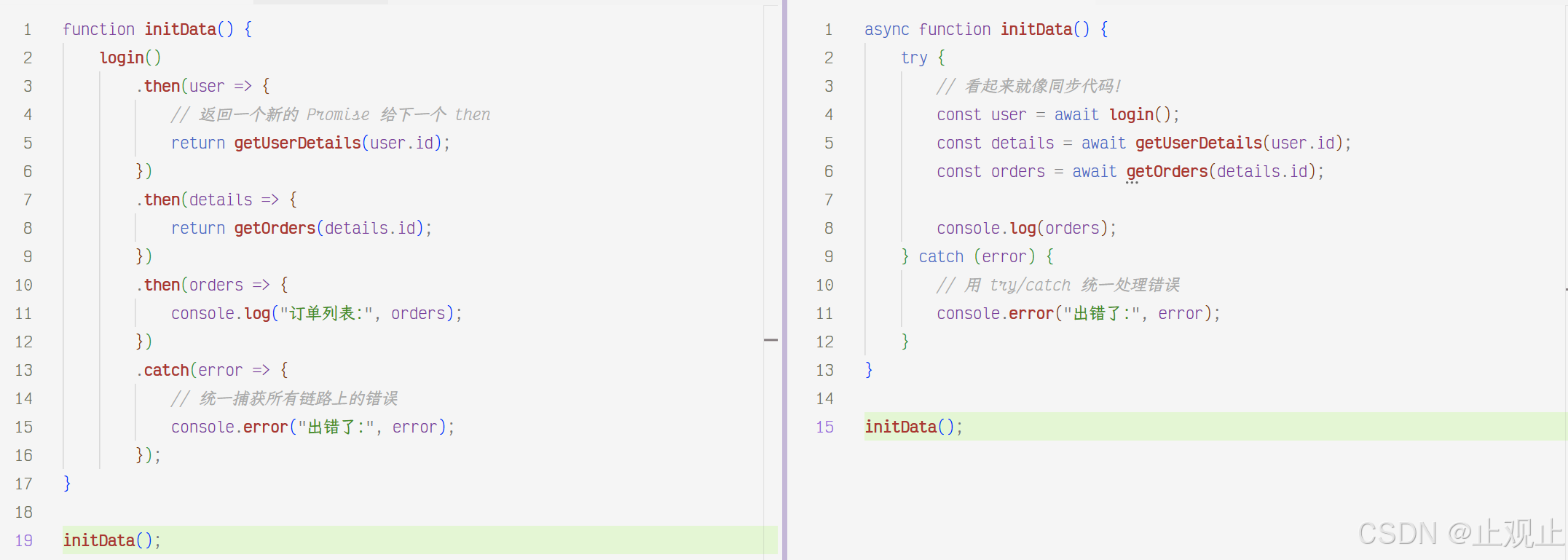Click closing brace on left line 17
The width and height of the screenshot is (1568, 560).
(x=67, y=484)
